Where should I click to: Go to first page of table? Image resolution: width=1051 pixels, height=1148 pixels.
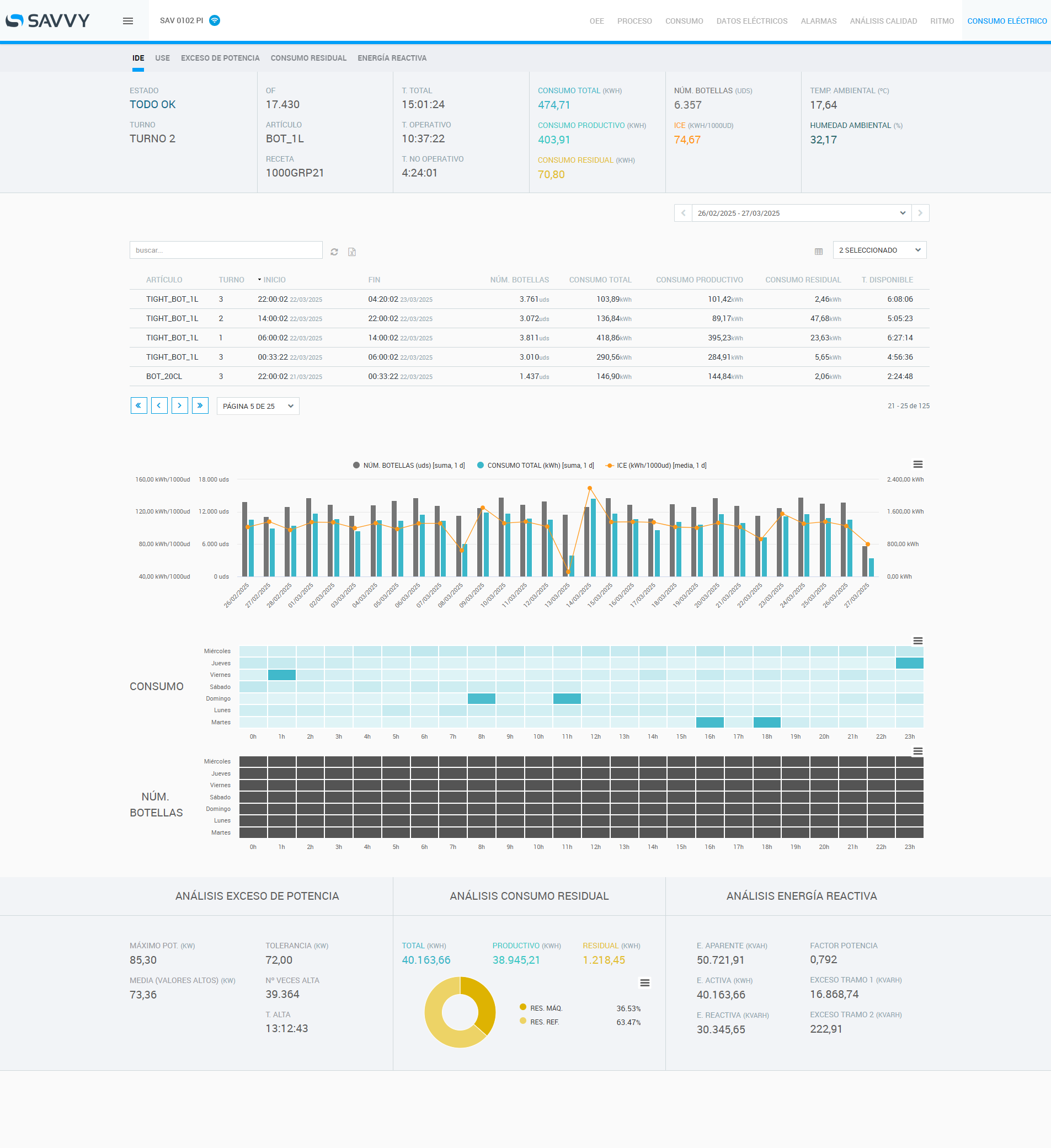pos(138,405)
